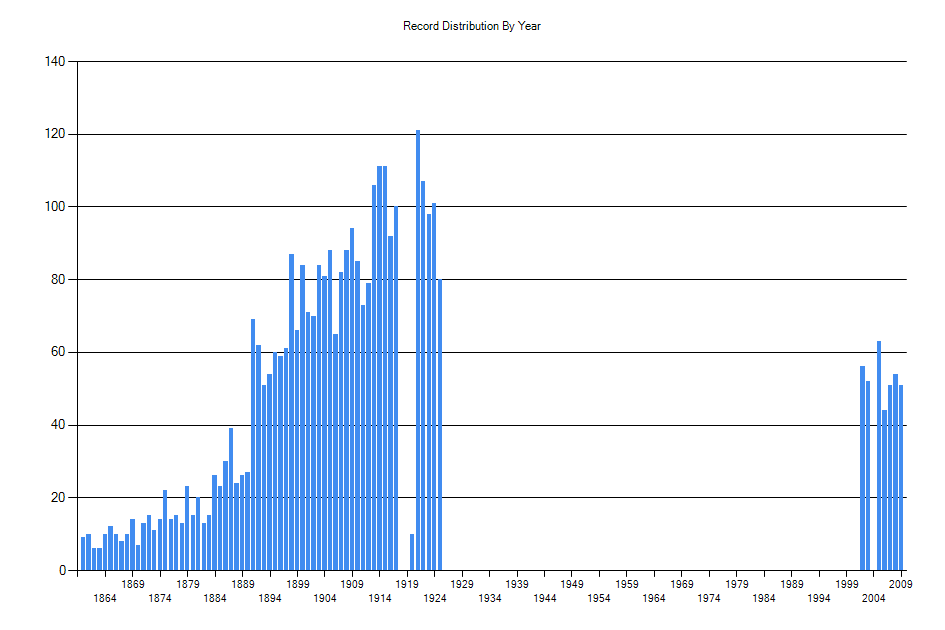945x630 pixels.
Task: Select the 140 label on the vertical axis
Action: (55, 61)
